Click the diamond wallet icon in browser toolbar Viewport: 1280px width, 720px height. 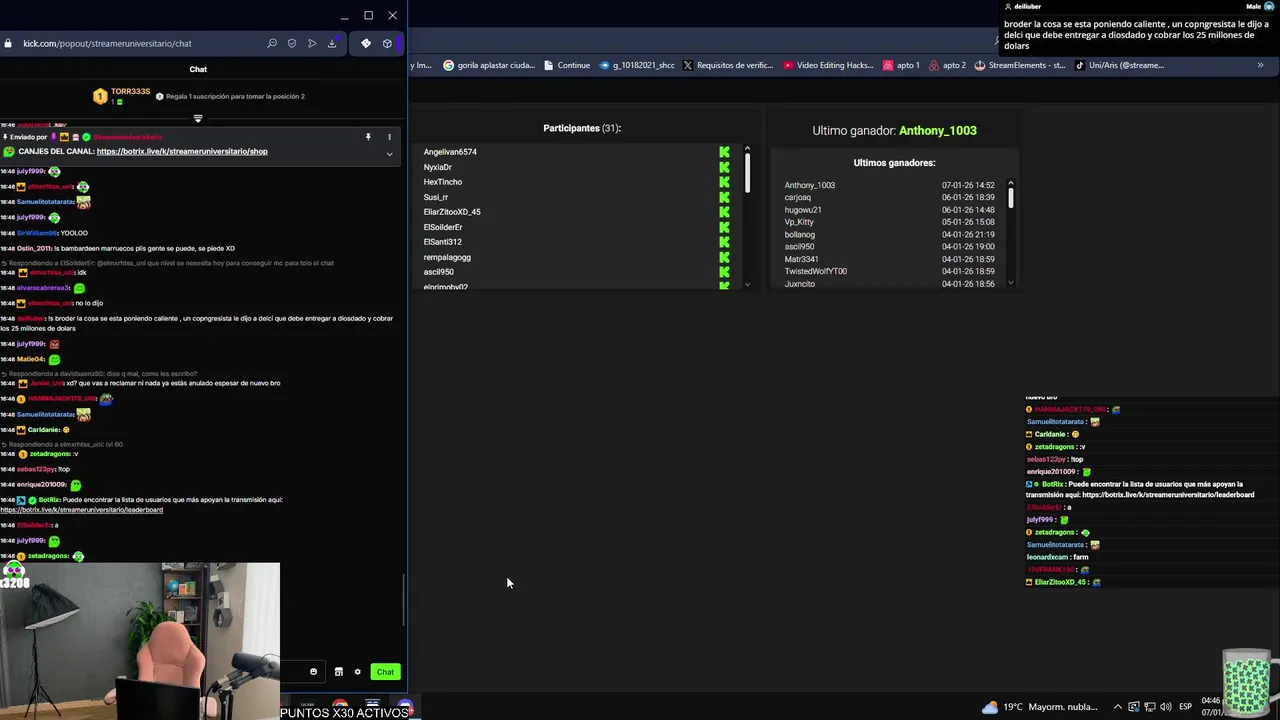pyautogui.click(x=366, y=43)
